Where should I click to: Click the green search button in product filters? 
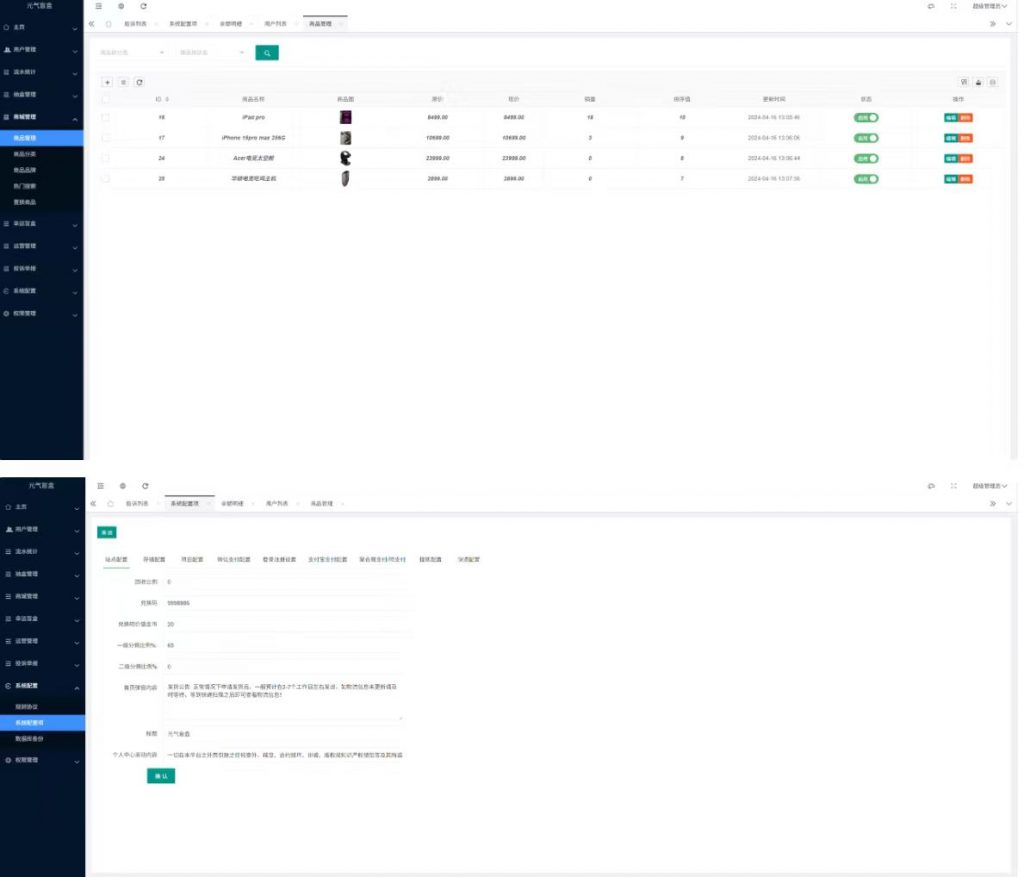coord(267,53)
